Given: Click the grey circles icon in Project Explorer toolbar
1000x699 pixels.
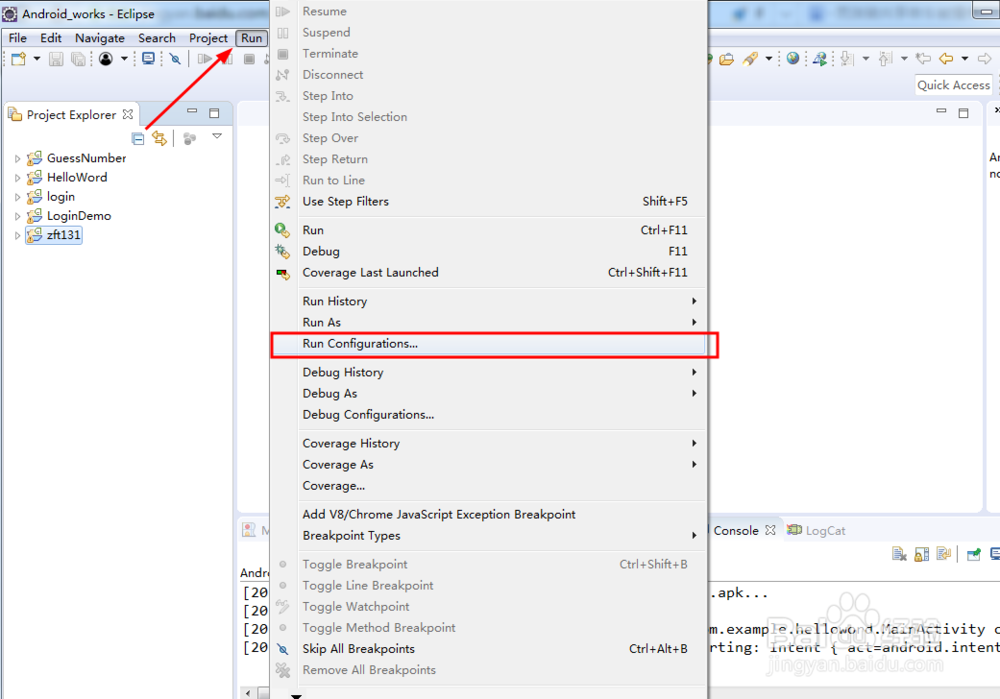Looking at the screenshot, I should 189,138.
